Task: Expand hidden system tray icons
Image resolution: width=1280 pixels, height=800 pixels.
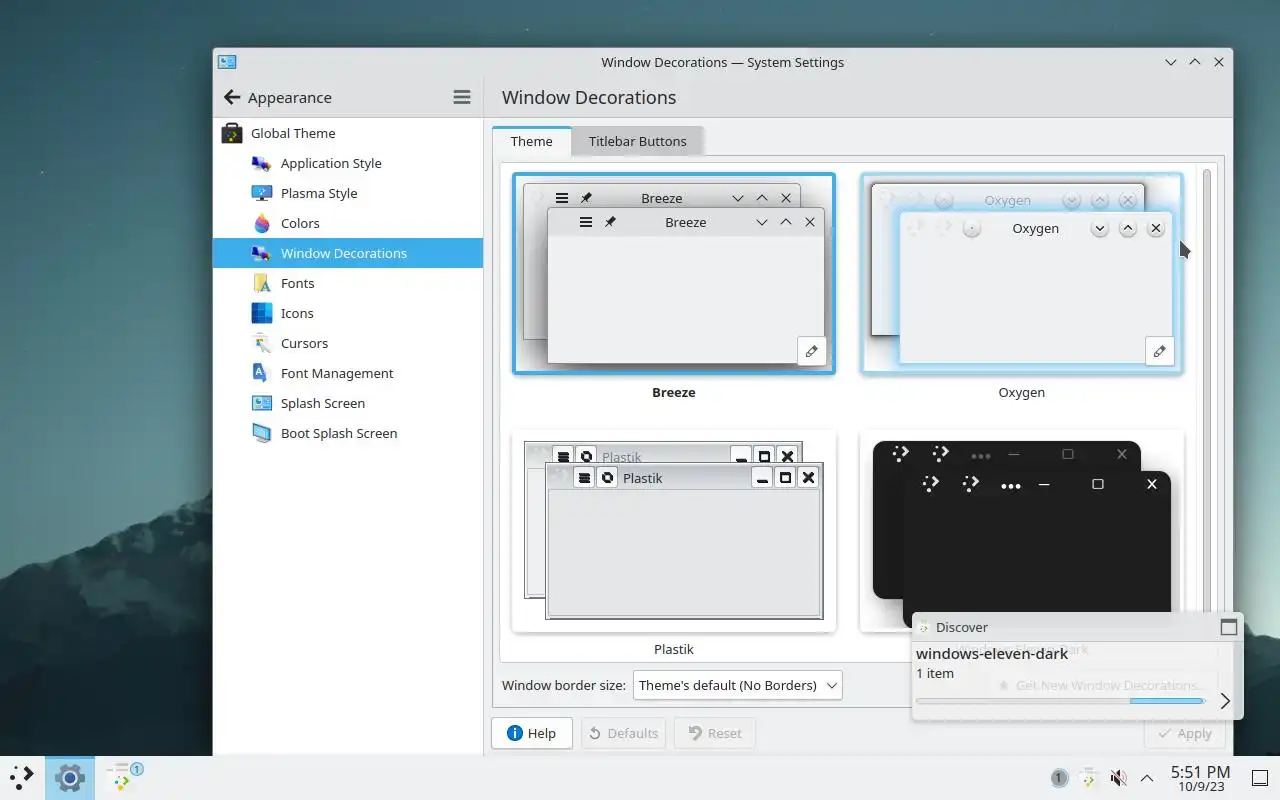Action: (x=1147, y=778)
